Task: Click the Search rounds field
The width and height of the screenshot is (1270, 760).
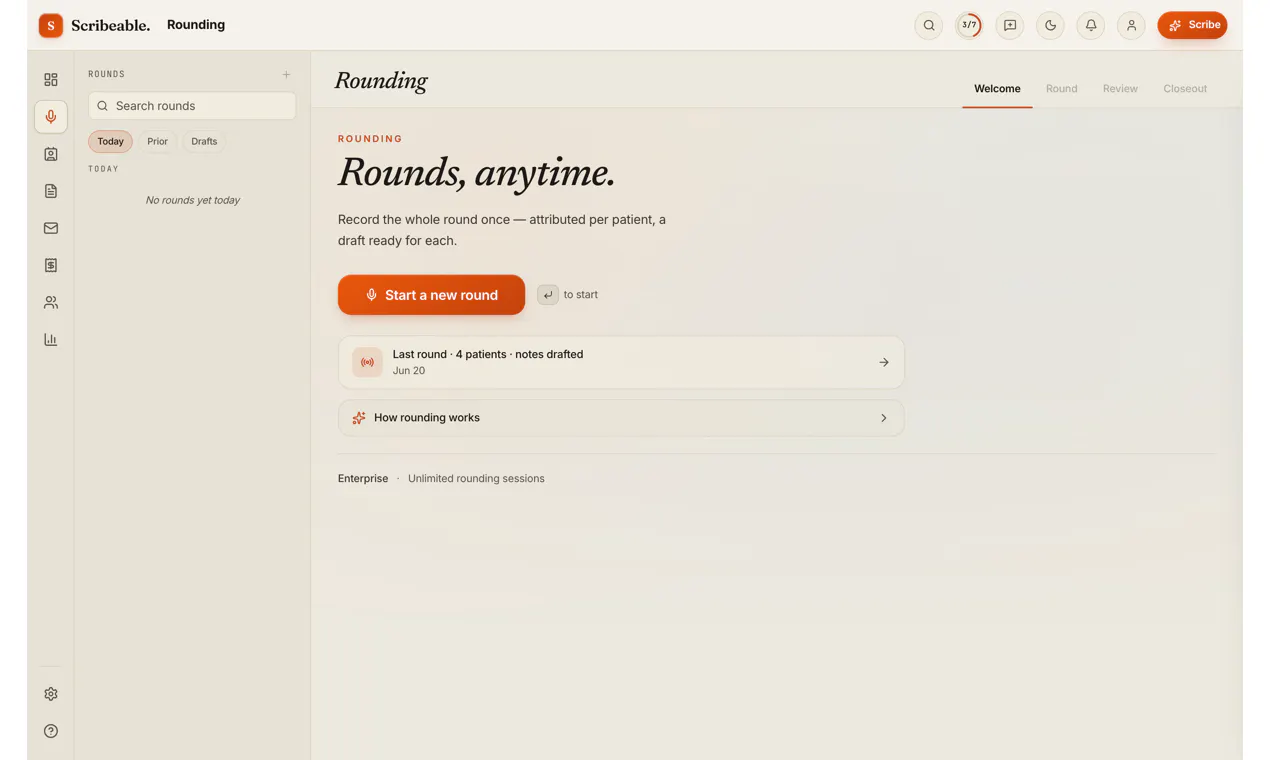Action: 192,106
